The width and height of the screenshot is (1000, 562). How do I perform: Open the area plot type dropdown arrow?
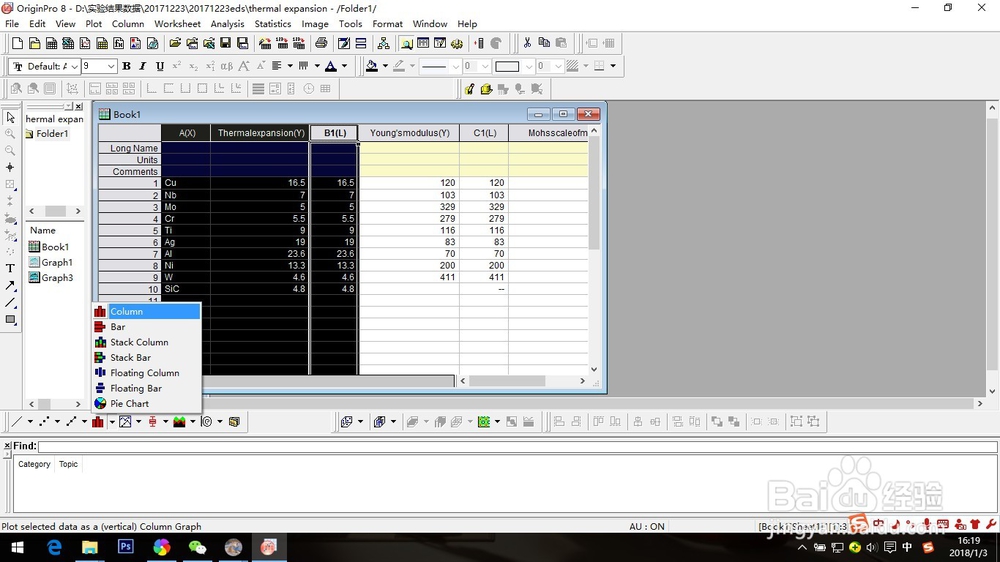[x=193, y=422]
